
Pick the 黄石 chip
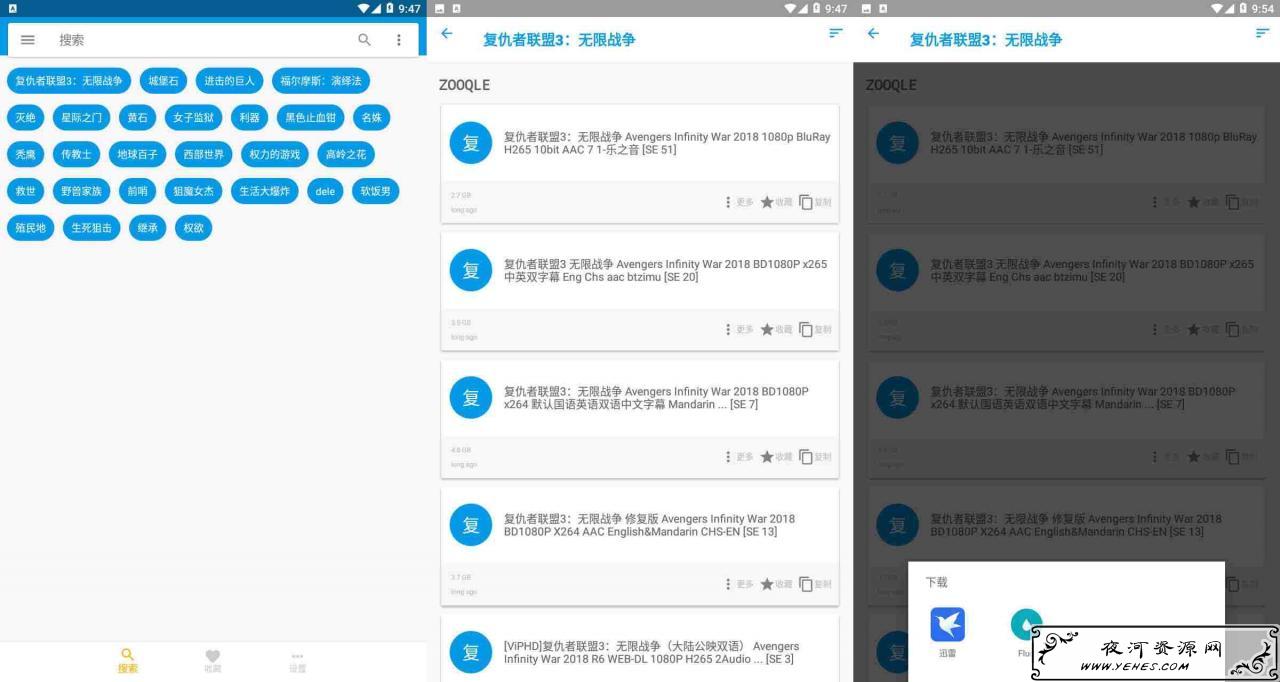(137, 118)
